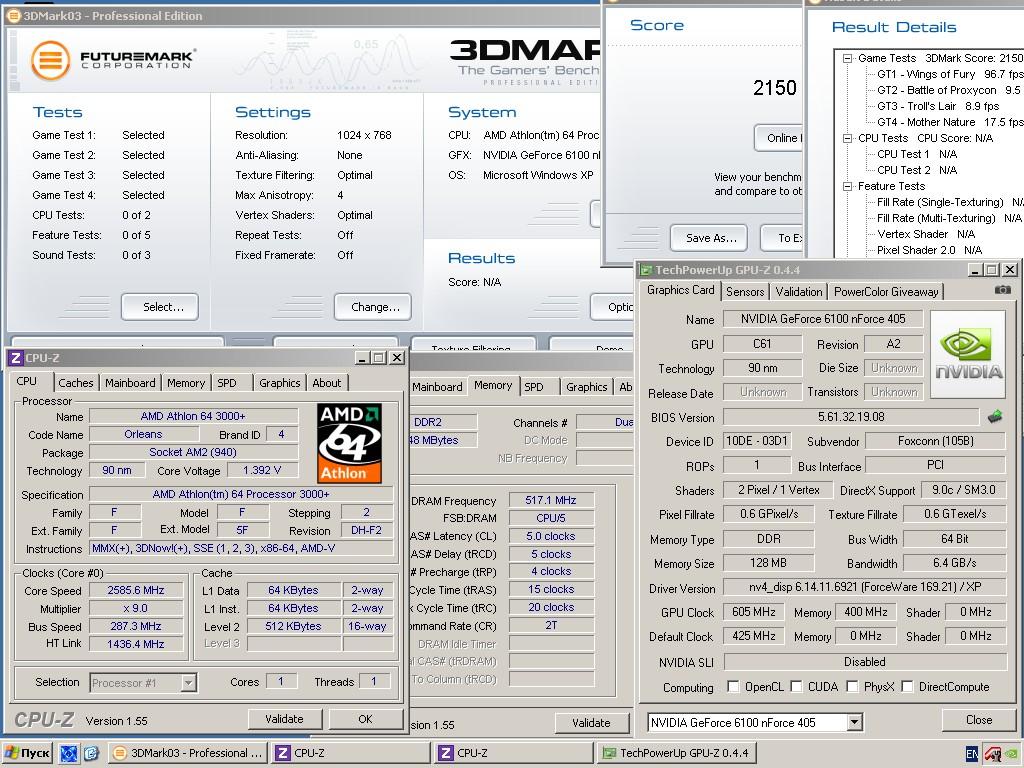Click OK in the CPU-Z window
Screen dimensions: 1024x768
(366, 719)
